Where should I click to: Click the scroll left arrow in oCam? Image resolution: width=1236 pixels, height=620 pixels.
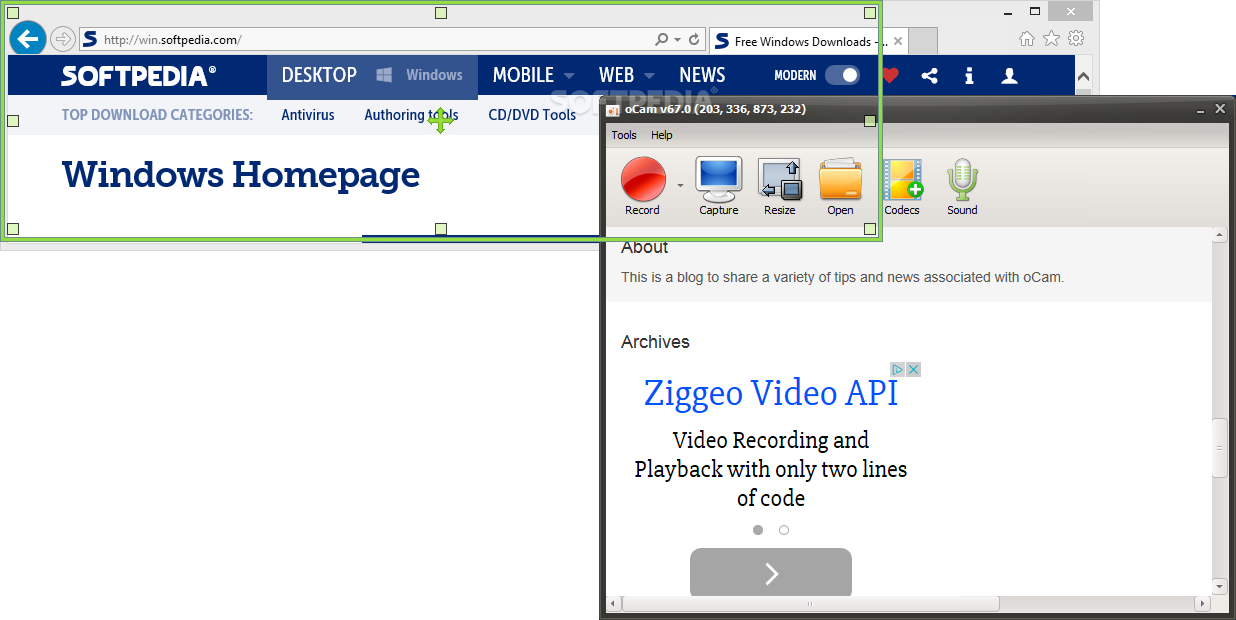614,603
